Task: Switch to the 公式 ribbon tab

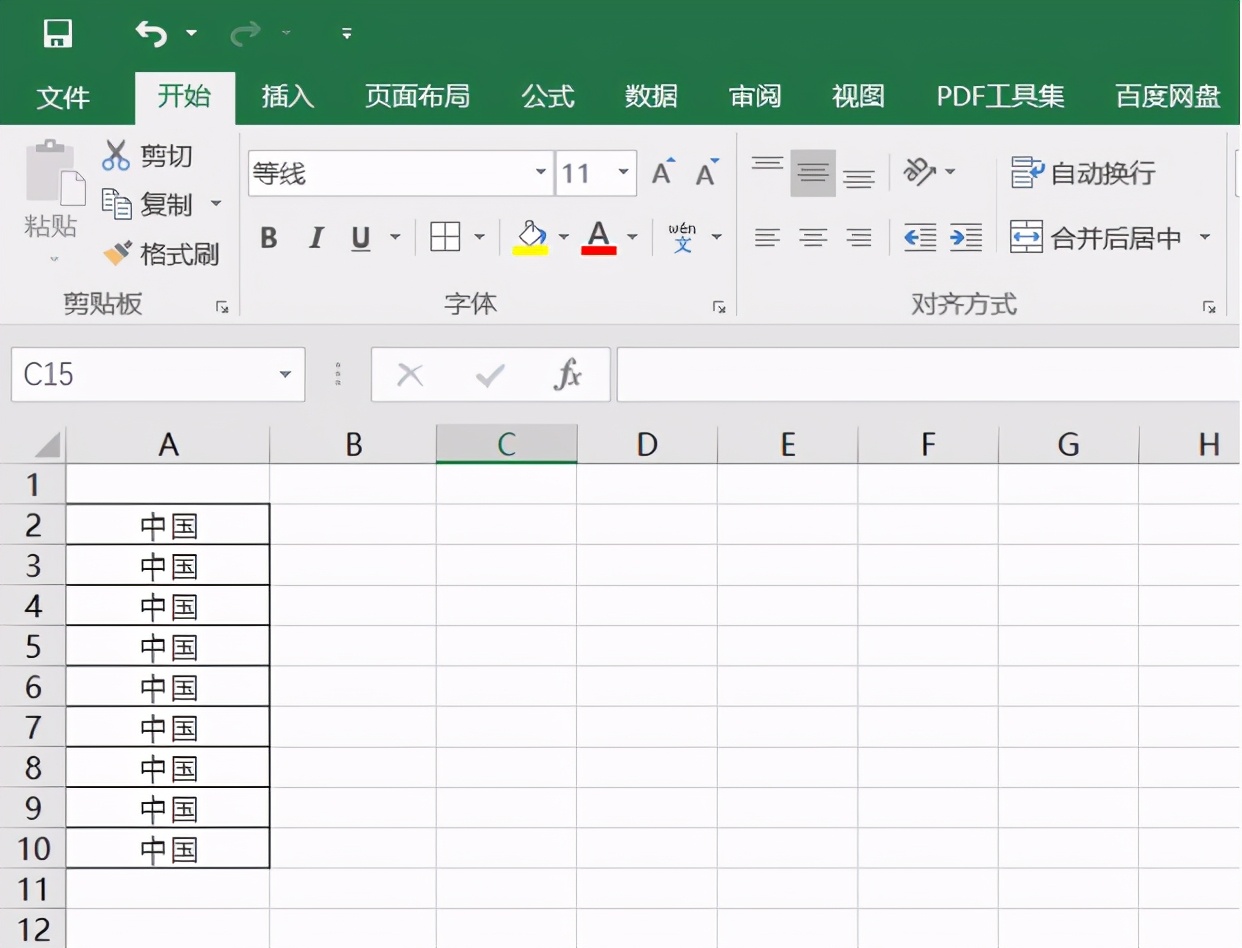Action: (548, 96)
